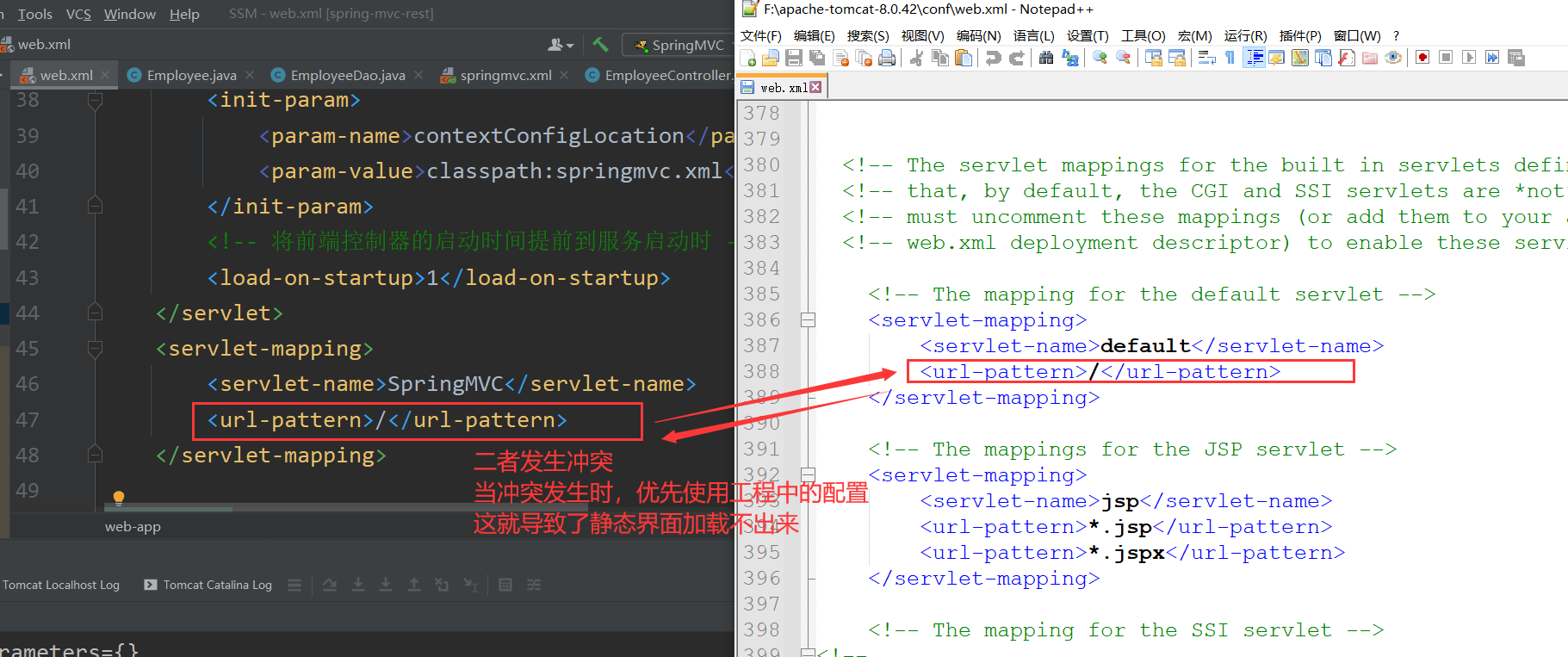Open the 语言(L) menu in Notepad++
Viewport: 1568px width, 657px height.
pyautogui.click(x=1033, y=35)
